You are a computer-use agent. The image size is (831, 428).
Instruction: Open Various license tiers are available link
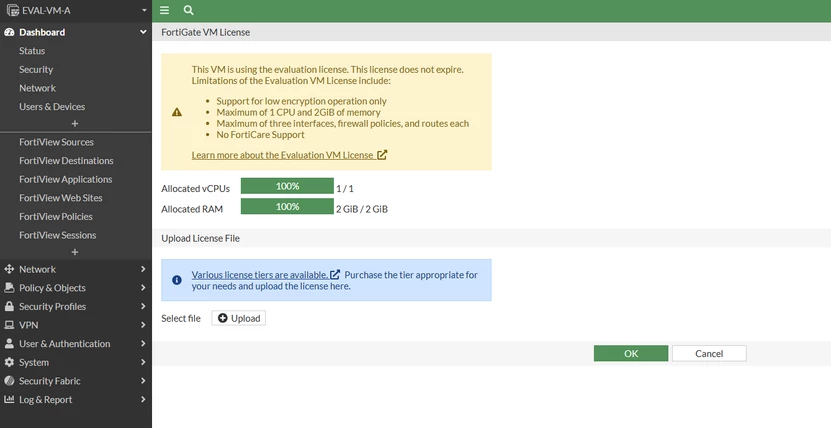pyautogui.click(x=260, y=275)
